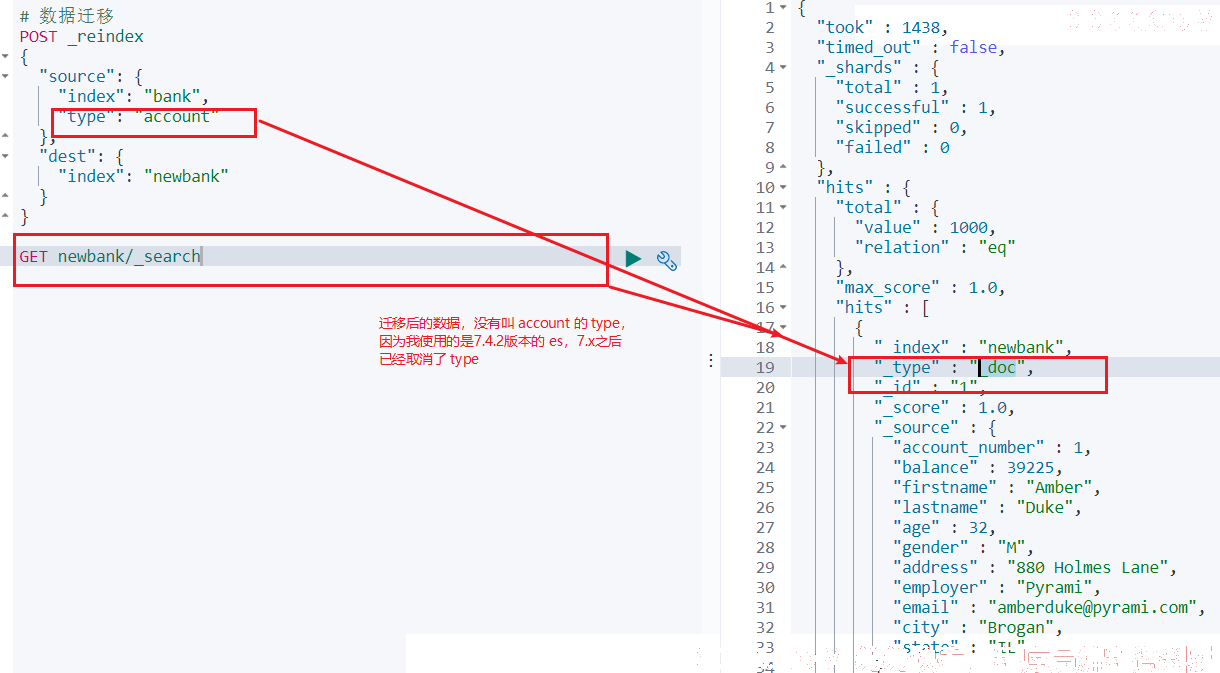Fold the "_source" object at line 22
Image resolution: width=1220 pixels, height=673 pixels.
784,427
